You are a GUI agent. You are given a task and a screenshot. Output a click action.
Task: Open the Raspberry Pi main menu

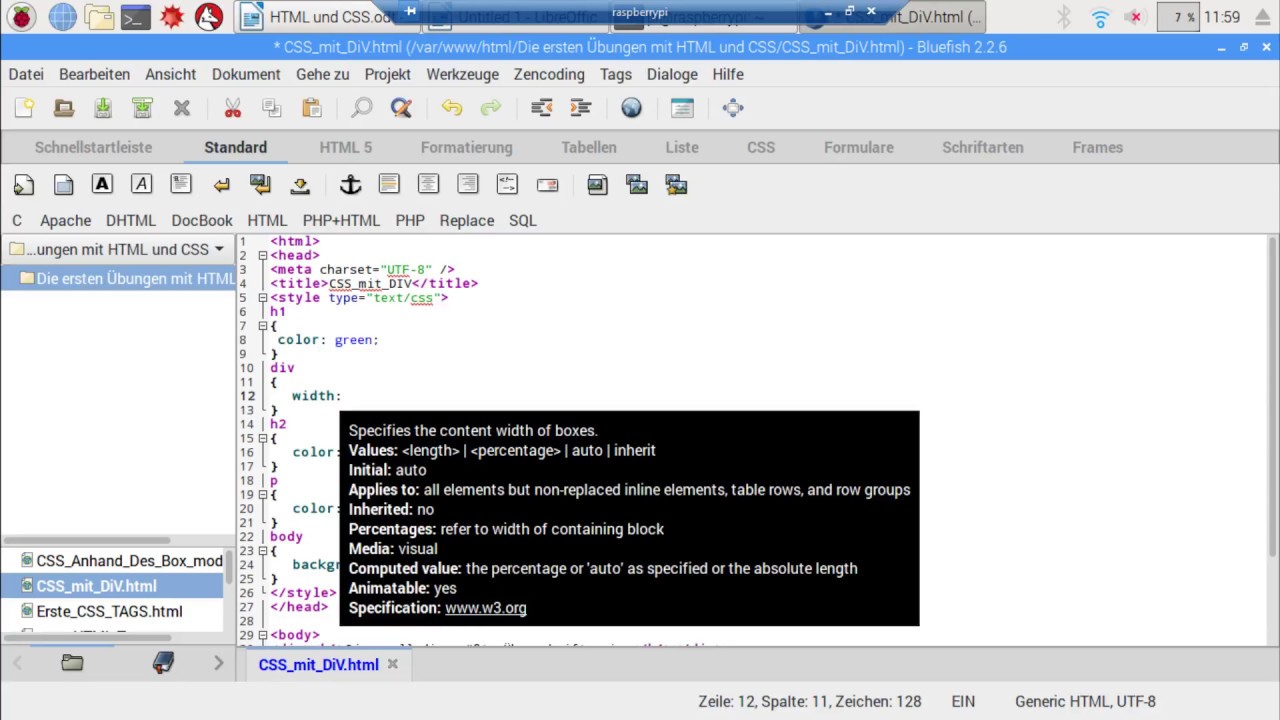(x=21, y=17)
